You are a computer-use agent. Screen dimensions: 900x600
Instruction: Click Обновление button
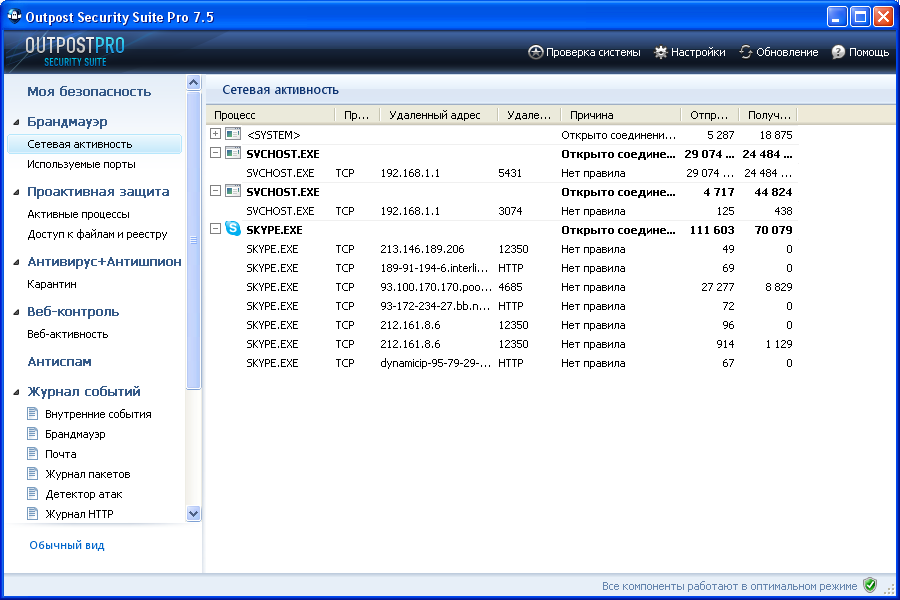click(x=779, y=52)
